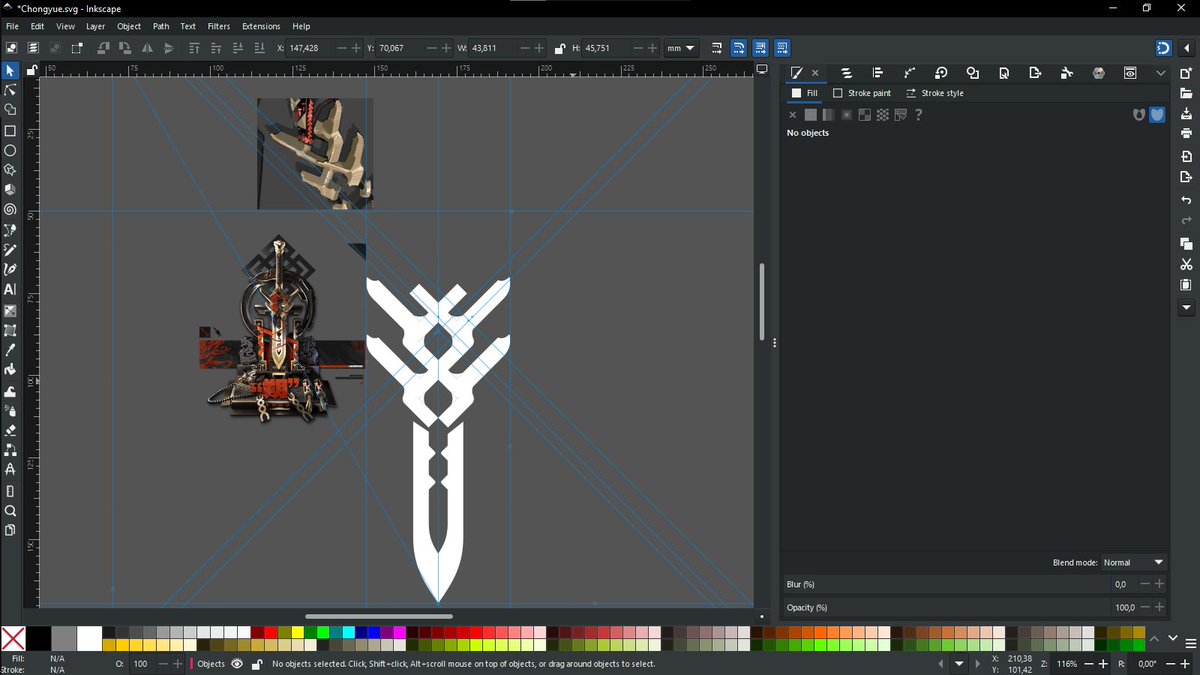Choose pattern paint type
Image resolution: width=1200 pixels, height=675 pixels.
click(x=882, y=115)
